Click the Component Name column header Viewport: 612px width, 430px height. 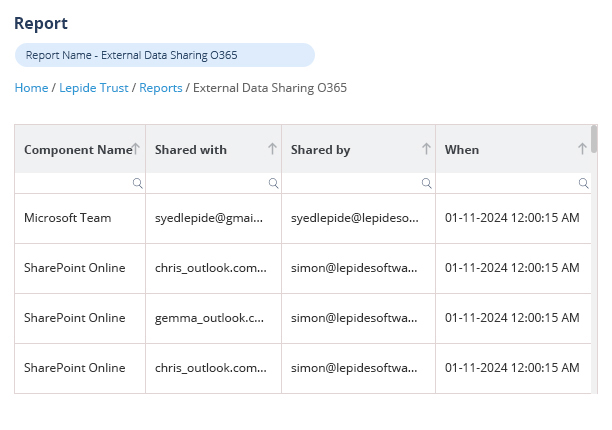click(x=80, y=149)
